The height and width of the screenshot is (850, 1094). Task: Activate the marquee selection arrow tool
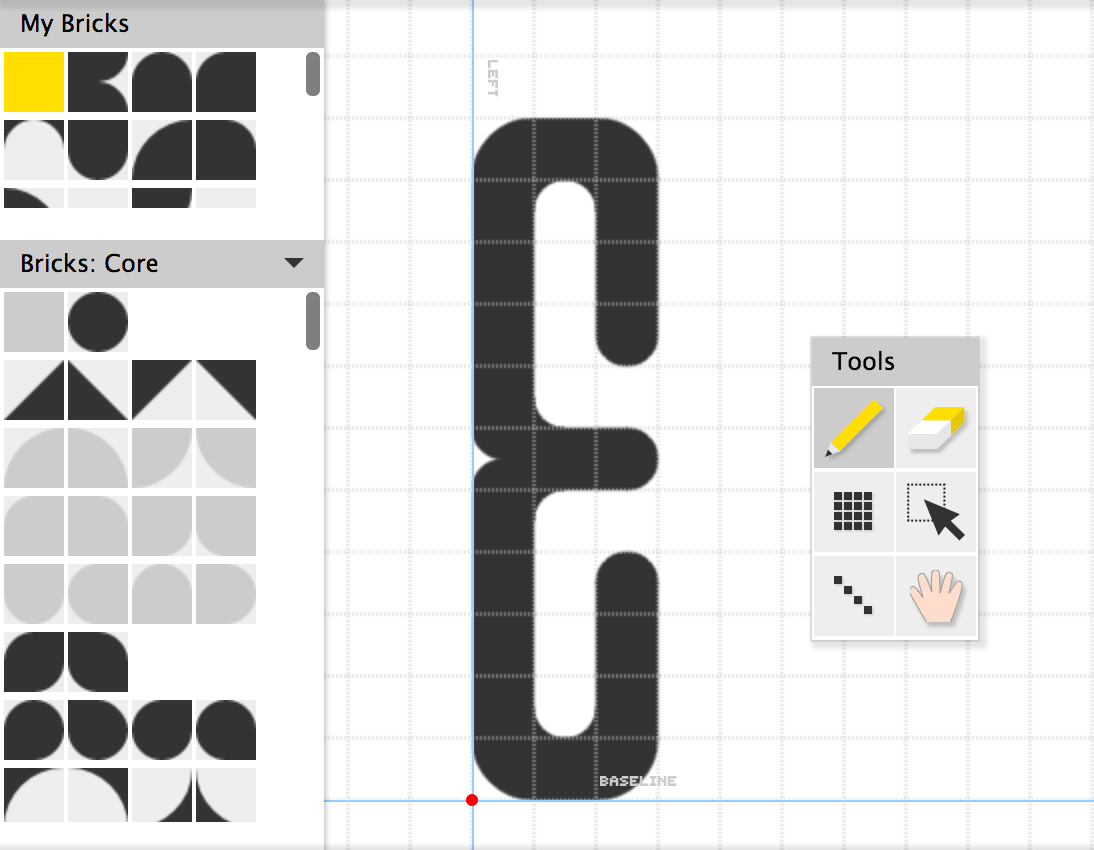pos(936,511)
